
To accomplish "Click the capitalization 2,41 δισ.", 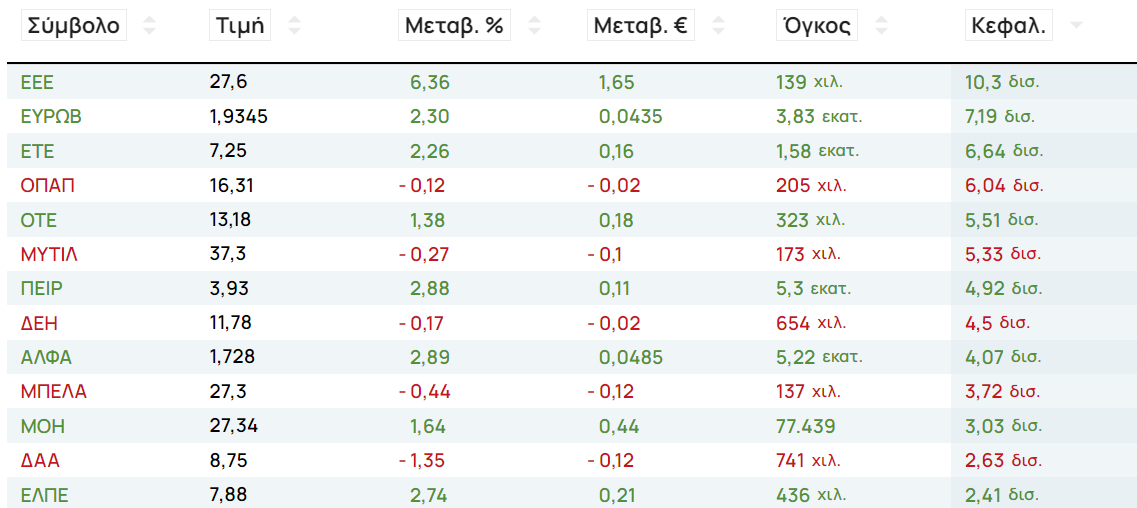I will (x=1001, y=495).
